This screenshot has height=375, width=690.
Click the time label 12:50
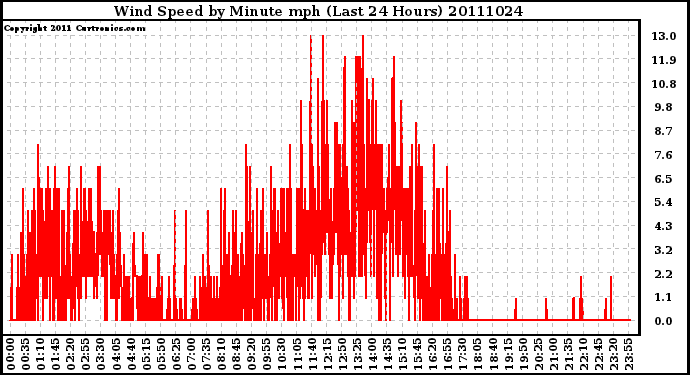tap(342, 355)
